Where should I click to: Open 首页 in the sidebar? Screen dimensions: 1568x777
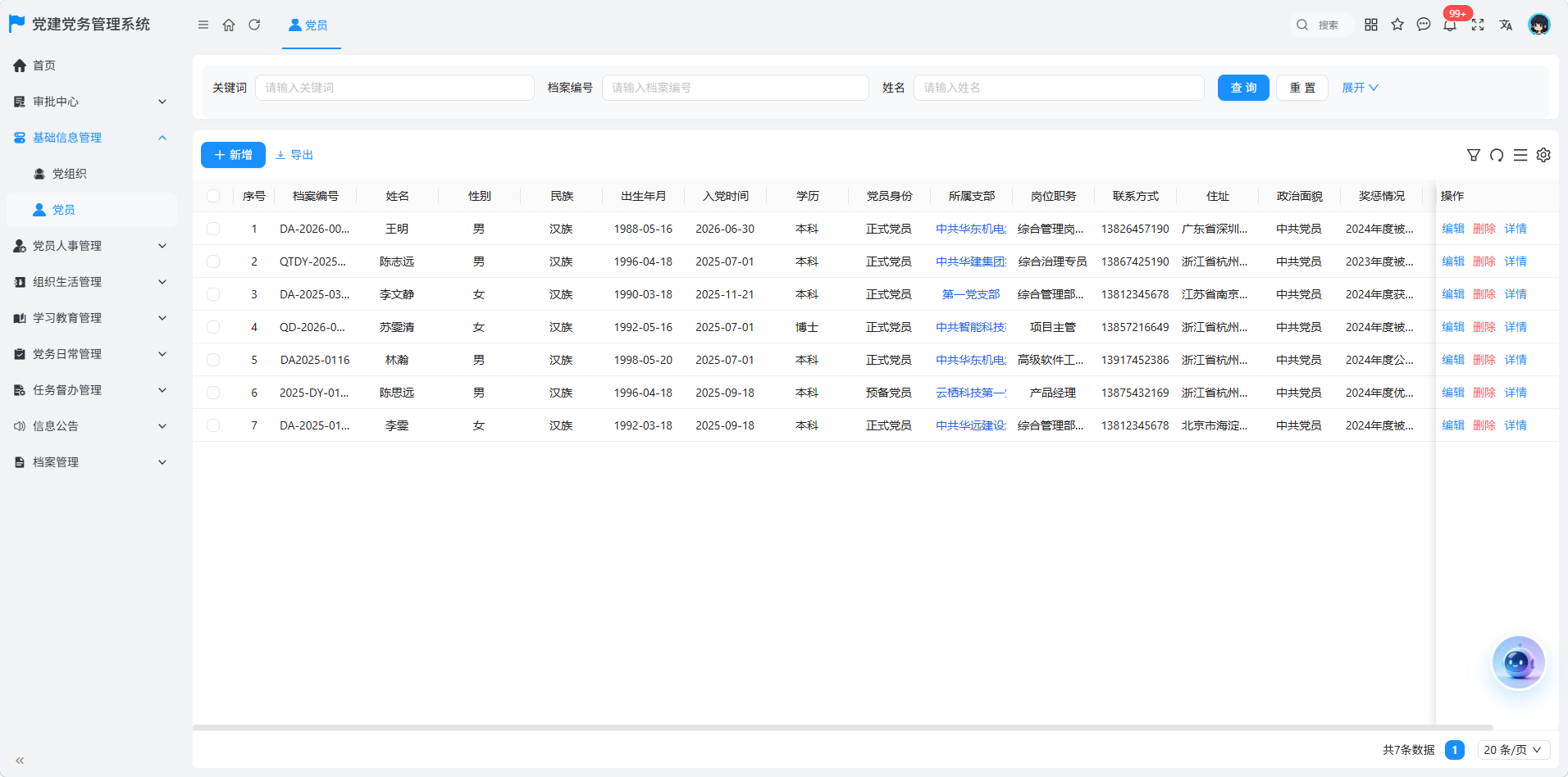tap(91, 66)
